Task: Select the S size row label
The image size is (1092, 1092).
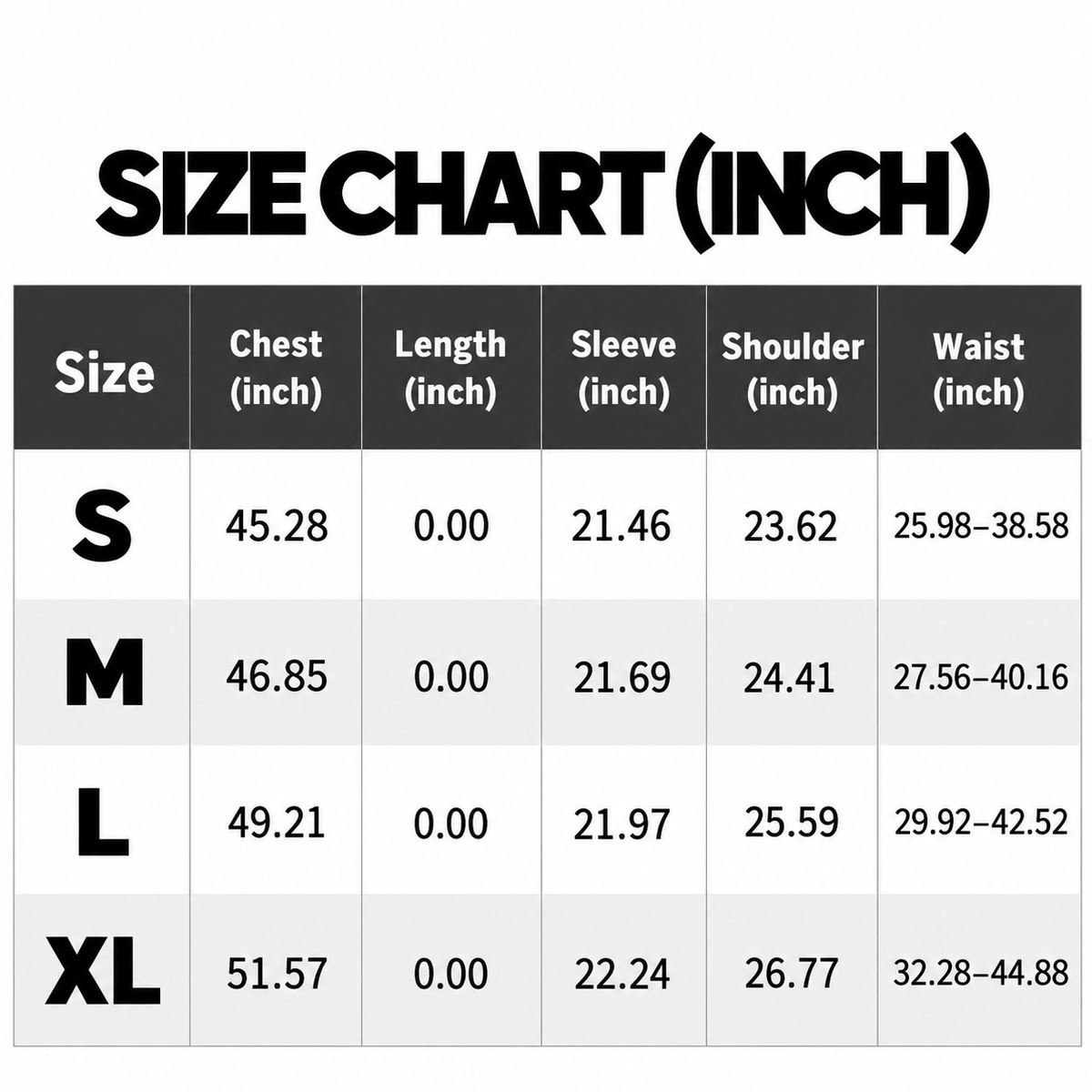Action: [x=103, y=526]
